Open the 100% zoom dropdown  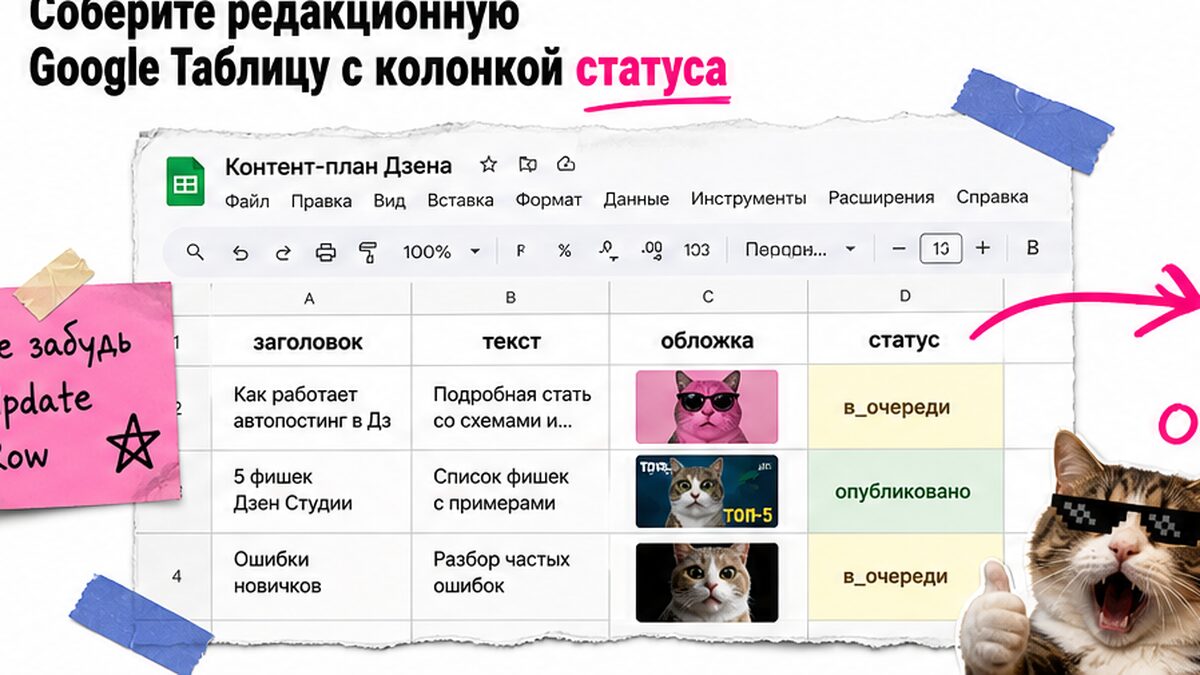click(x=442, y=252)
